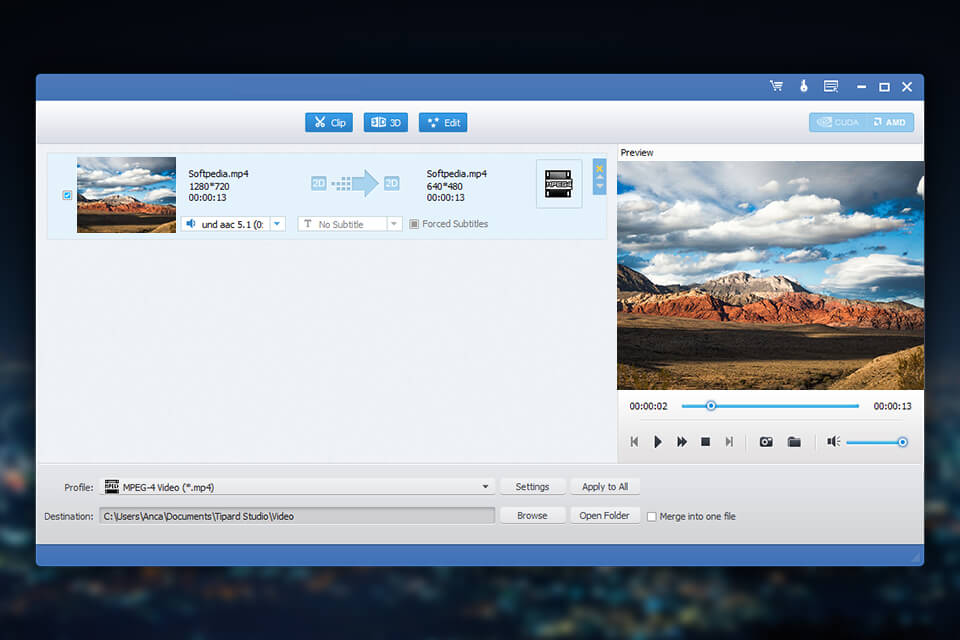Screen dimensions: 960x640
Task: Expand the Profile format dropdown
Action: 486,487
